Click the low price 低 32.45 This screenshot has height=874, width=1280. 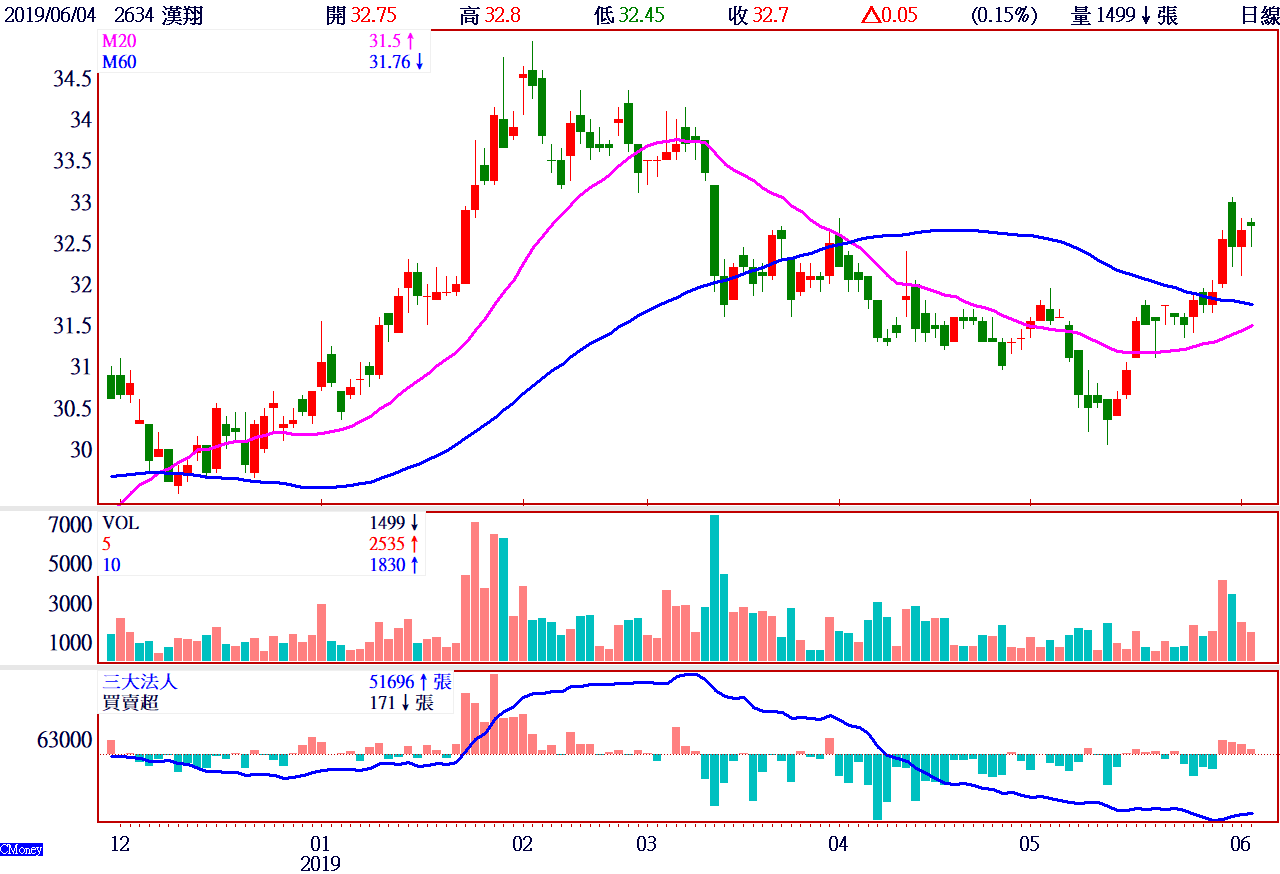point(628,15)
